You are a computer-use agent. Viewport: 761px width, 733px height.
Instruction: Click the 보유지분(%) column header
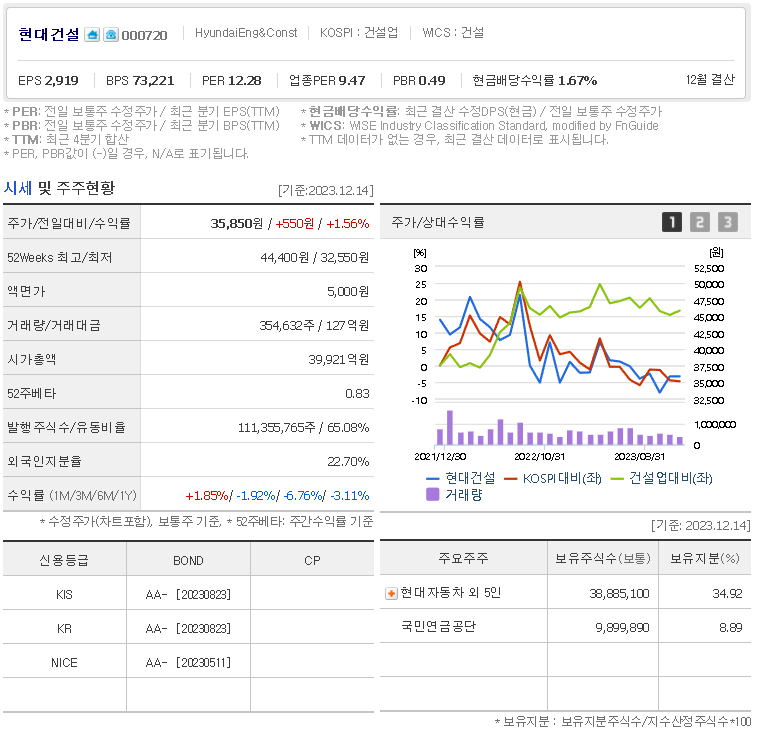click(705, 558)
